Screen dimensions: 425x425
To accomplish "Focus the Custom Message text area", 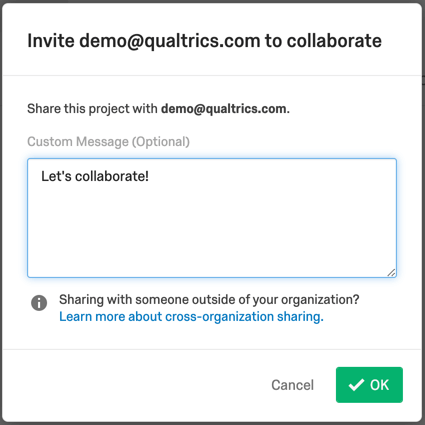I will (212, 218).
